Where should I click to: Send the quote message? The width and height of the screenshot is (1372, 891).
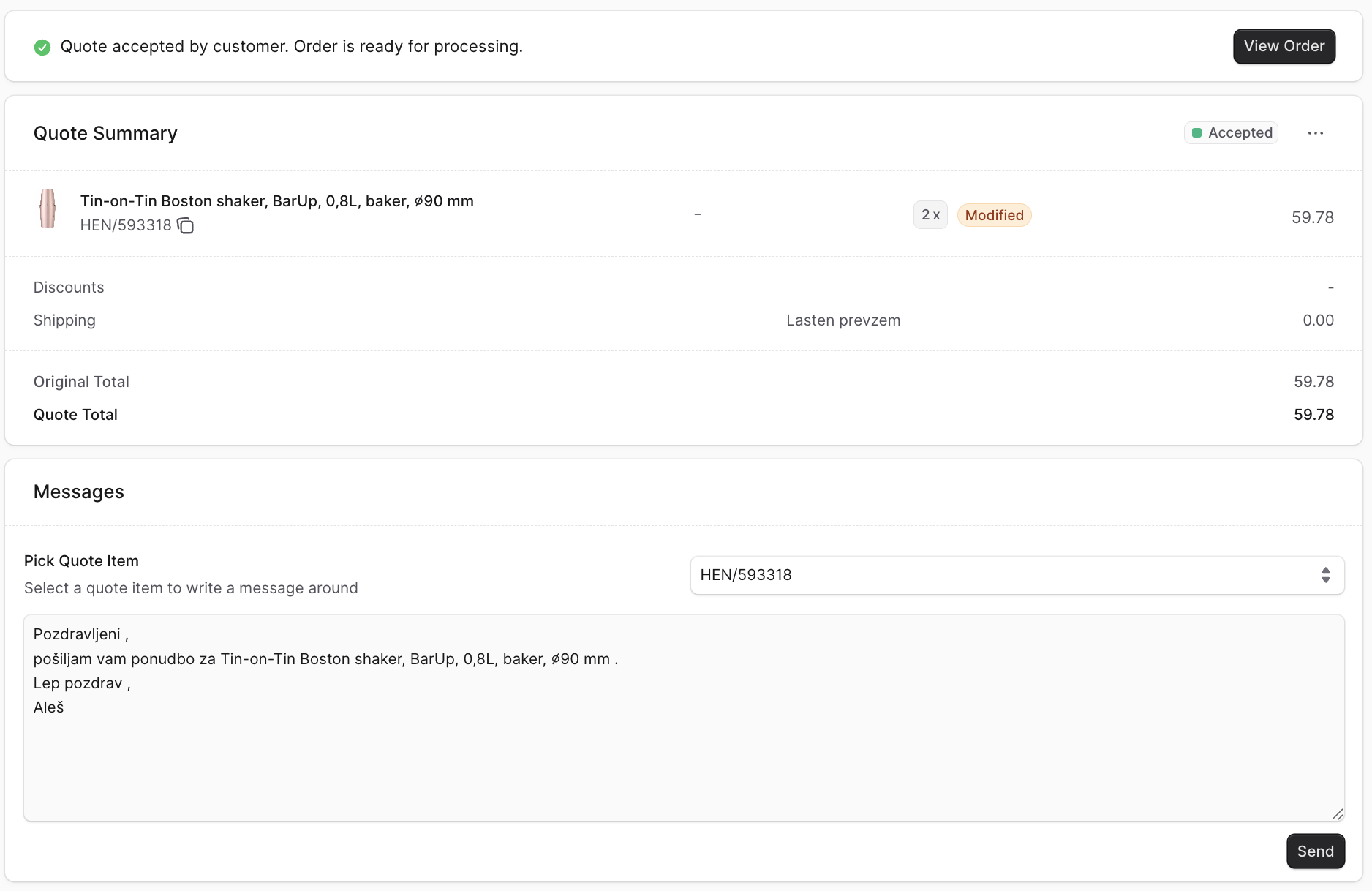tap(1315, 851)
